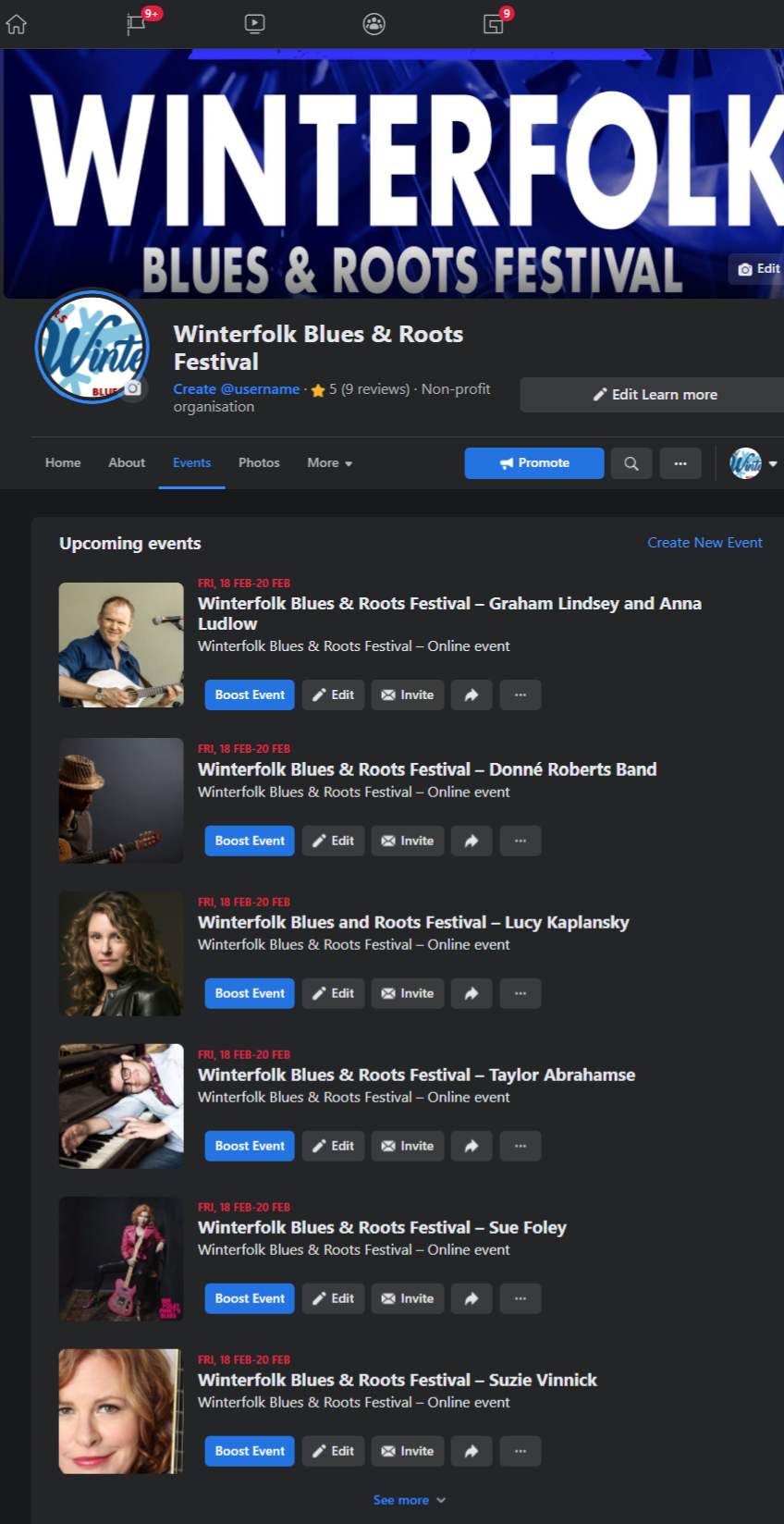Viewport: 784px width, 1524px height.
Task: Select the Events tab
Action: coord(192,463)
